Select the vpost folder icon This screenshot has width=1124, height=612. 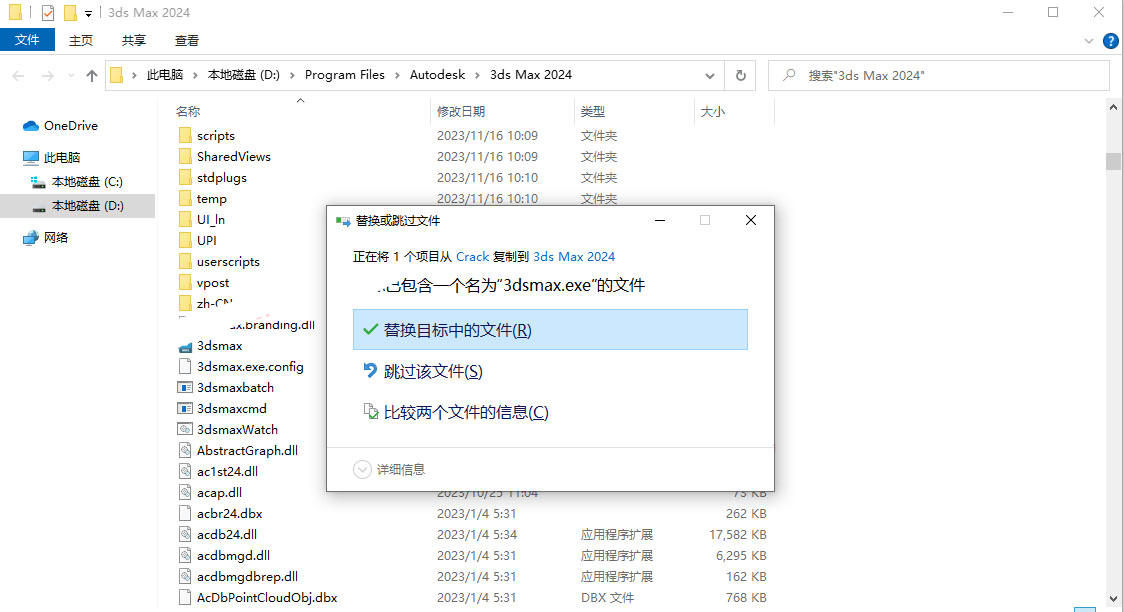185,282
